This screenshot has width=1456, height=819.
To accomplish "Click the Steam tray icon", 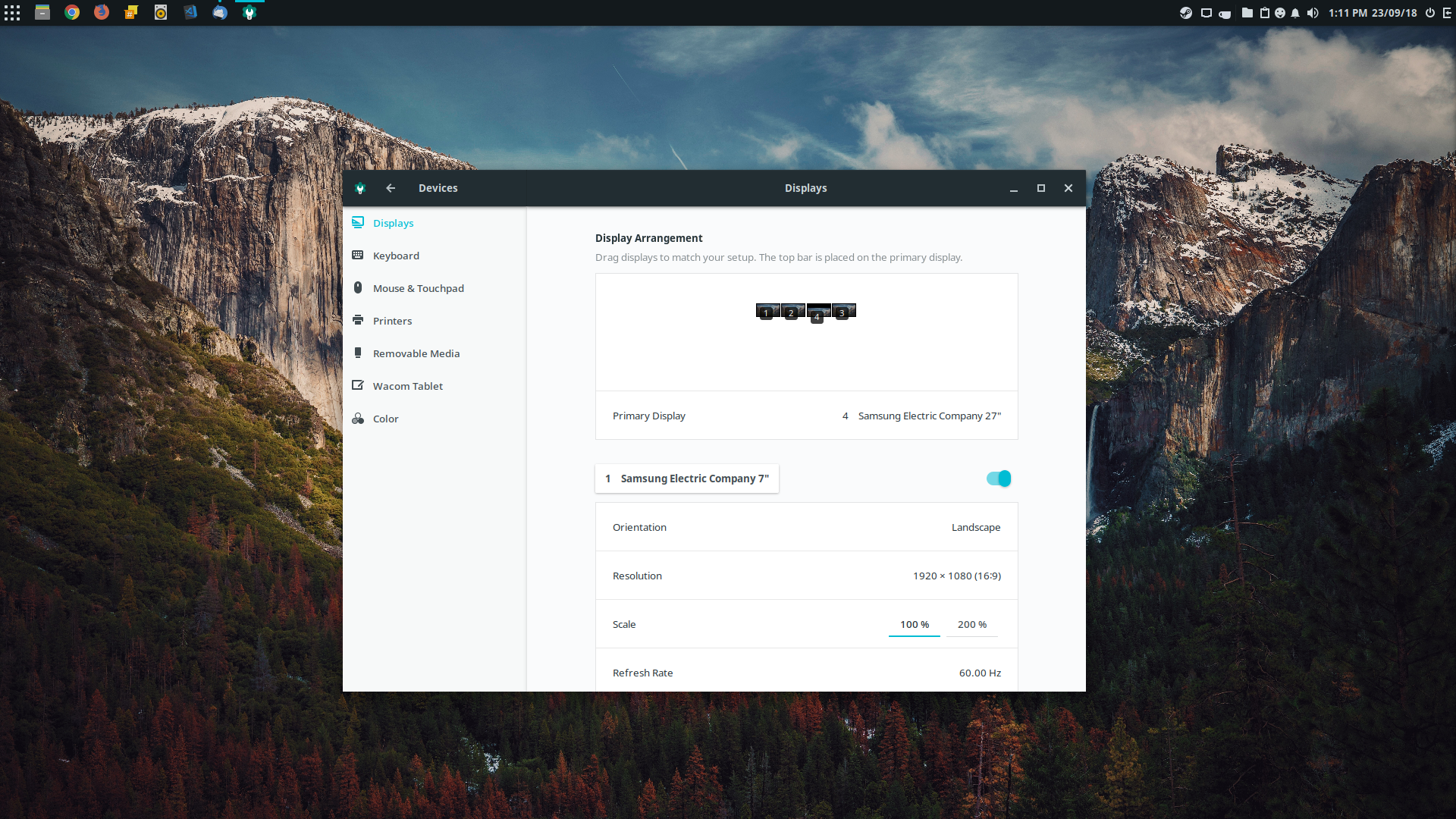I will pyautogui.click(x=1186, y=13).
